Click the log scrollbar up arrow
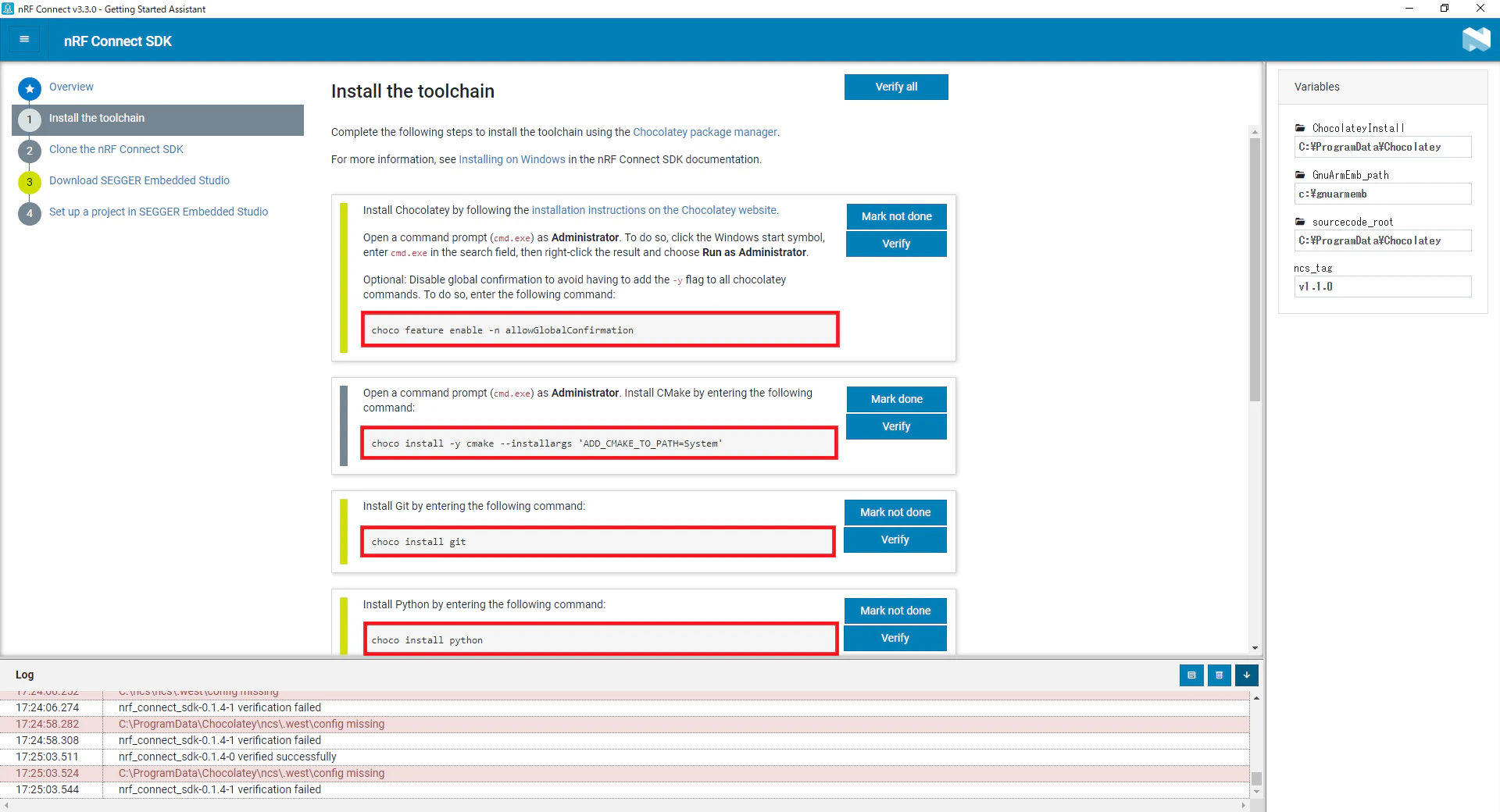1500x812 pixels. point(1256,697)
